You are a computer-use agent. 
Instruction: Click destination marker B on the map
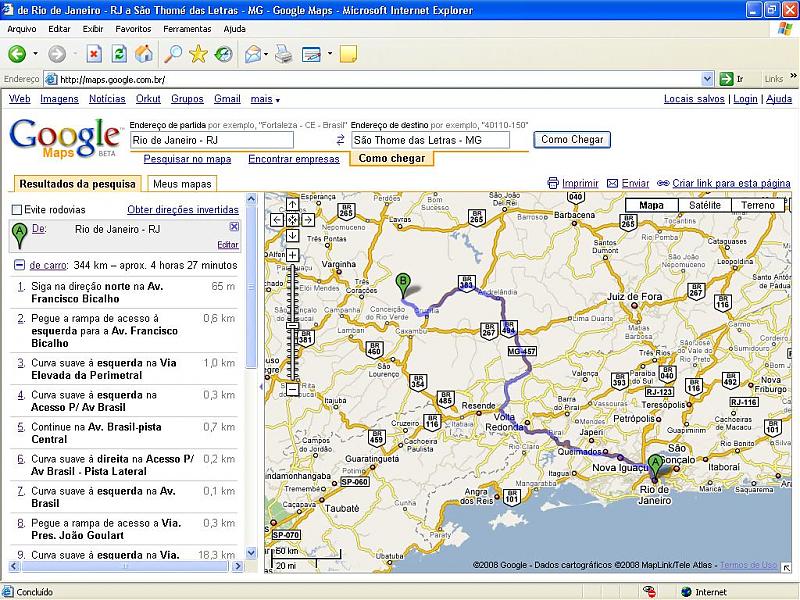click(x=403, y=286)
